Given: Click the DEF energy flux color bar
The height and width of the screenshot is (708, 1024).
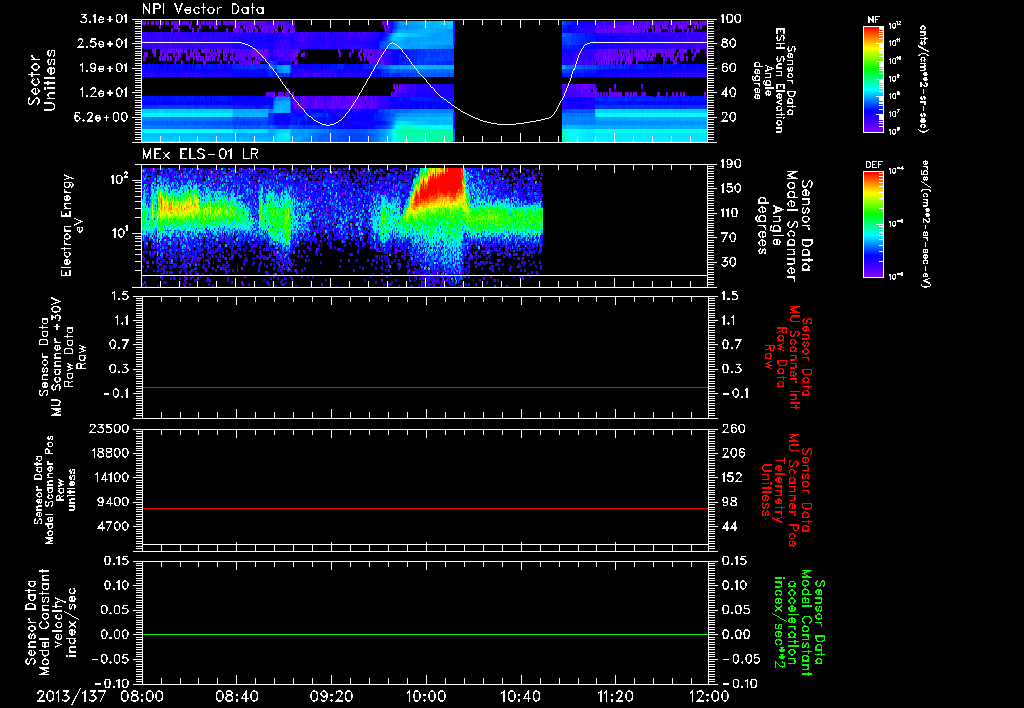Looking at the screenshot, I should (x=873, y=224).
